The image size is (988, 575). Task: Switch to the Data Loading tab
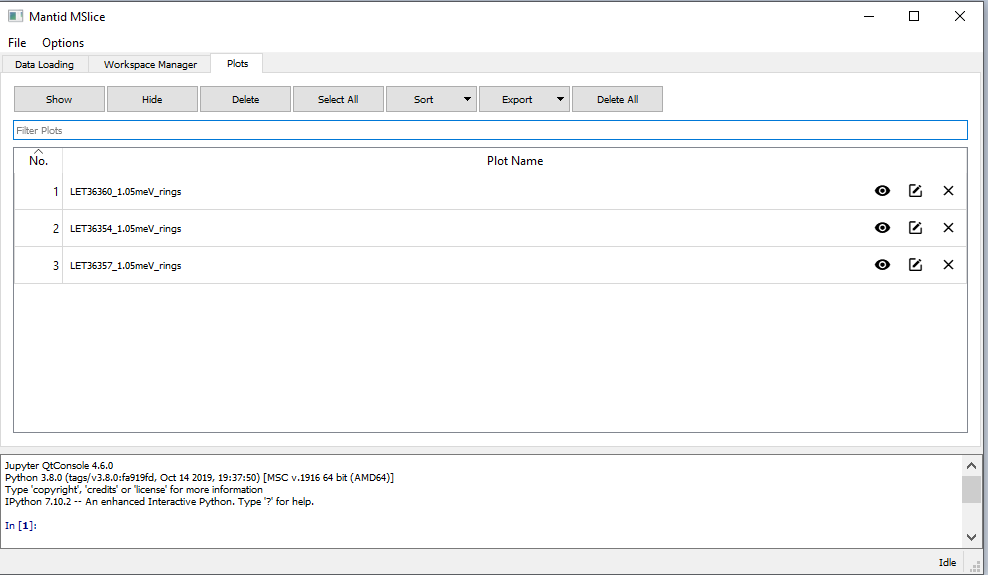click(x=44, y=65)
